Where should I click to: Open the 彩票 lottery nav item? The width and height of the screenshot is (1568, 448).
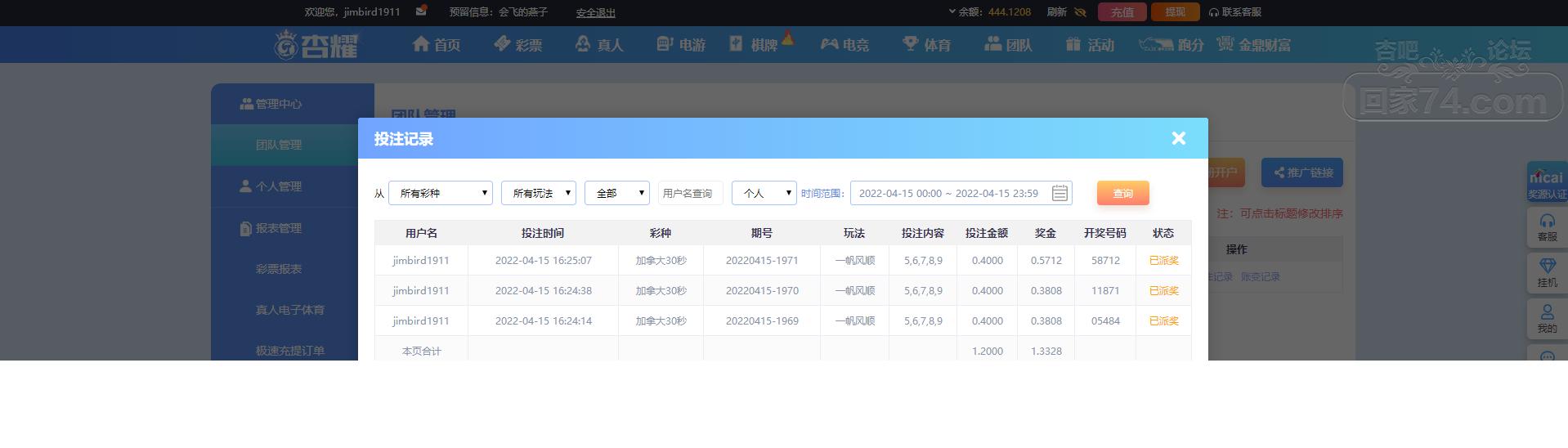click(x=518, y=44)
